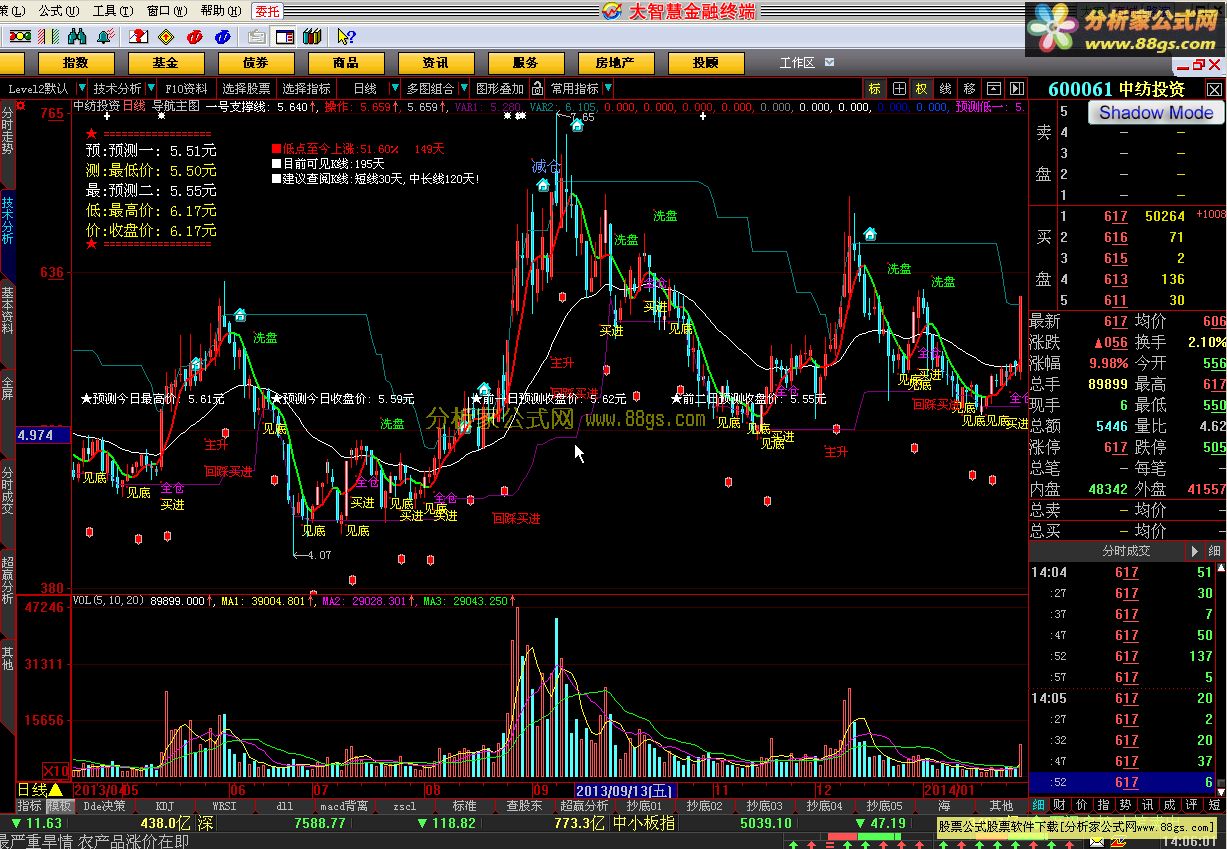Screen dimensions: 1227x849
Task: Click the 债券 yellow button
Action: (x=255, y=62)
